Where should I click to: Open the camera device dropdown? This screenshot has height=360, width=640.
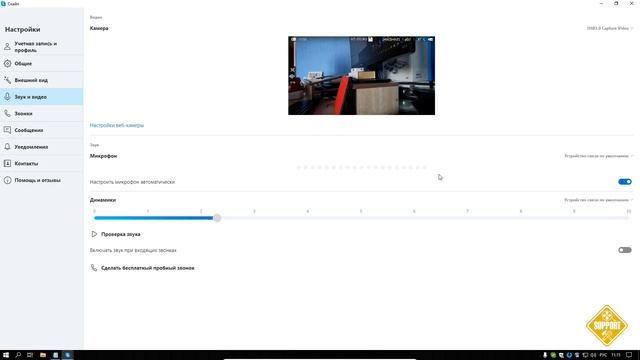pyautogui.click(x=610, y=28)
